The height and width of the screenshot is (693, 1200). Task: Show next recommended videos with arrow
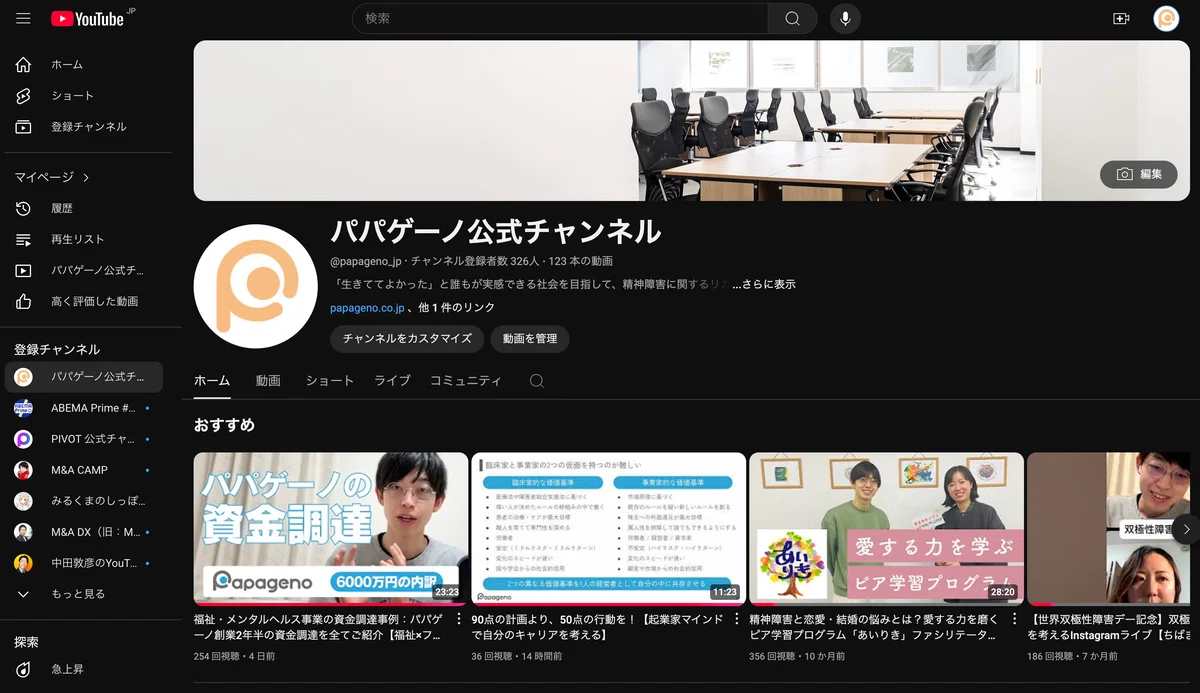(1186, 529)
